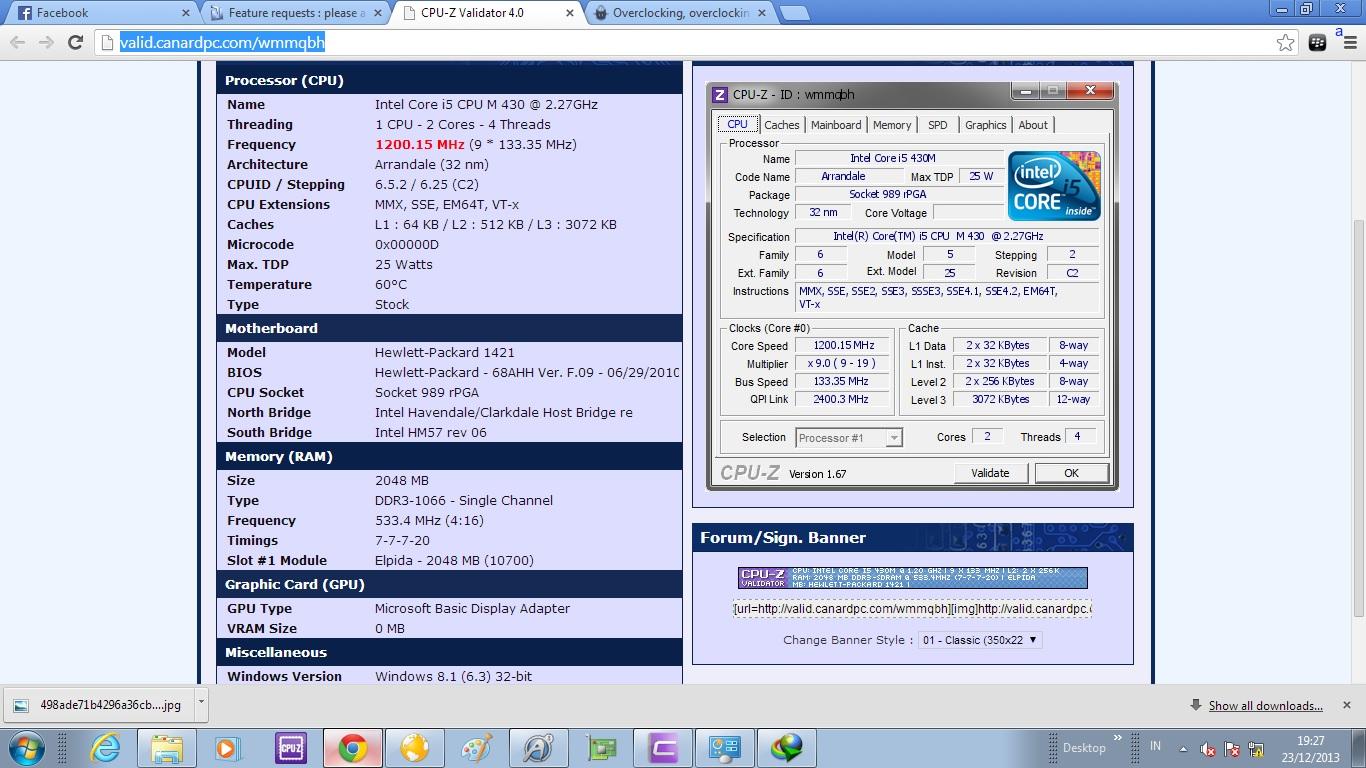Open Paint from the taskbar
The height and width of the screenshot is (768, 1366).
tap(476, 747)
